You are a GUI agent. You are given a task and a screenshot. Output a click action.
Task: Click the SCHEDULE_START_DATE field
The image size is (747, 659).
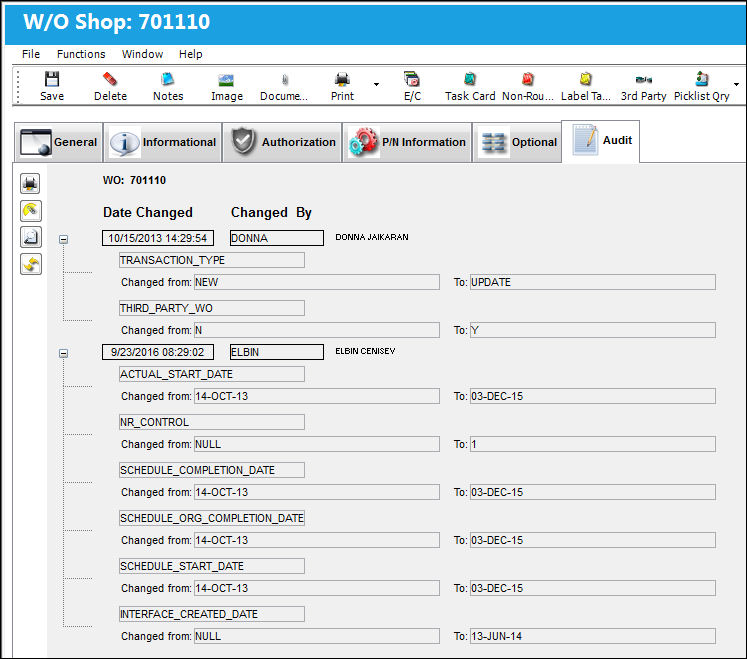tap(212, 566)
